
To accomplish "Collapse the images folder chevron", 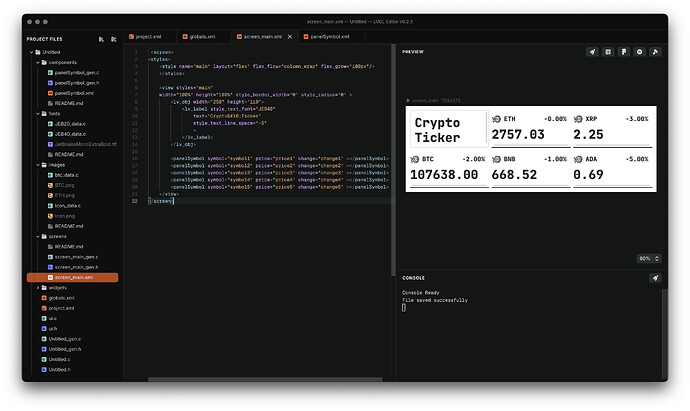I will point(38,165).
